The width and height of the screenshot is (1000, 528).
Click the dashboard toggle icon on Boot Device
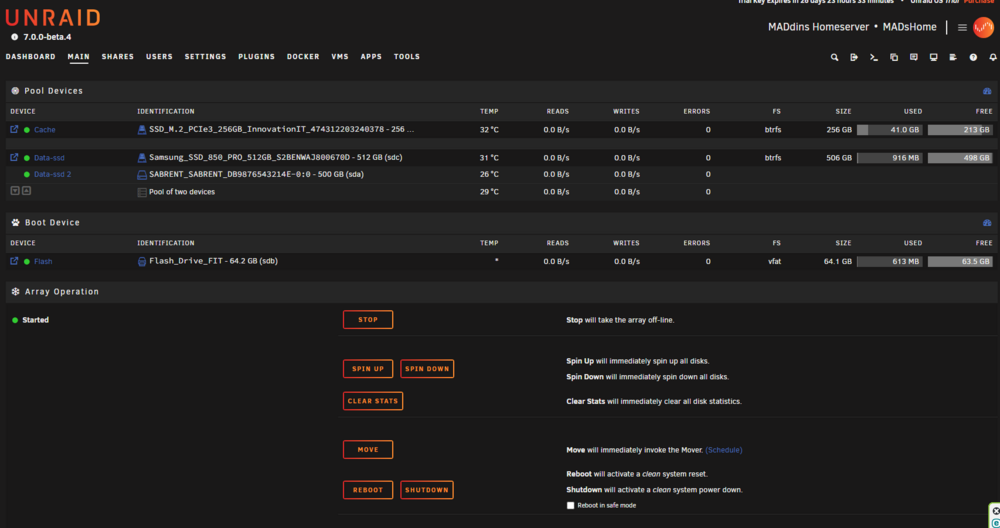click(987, 223)
